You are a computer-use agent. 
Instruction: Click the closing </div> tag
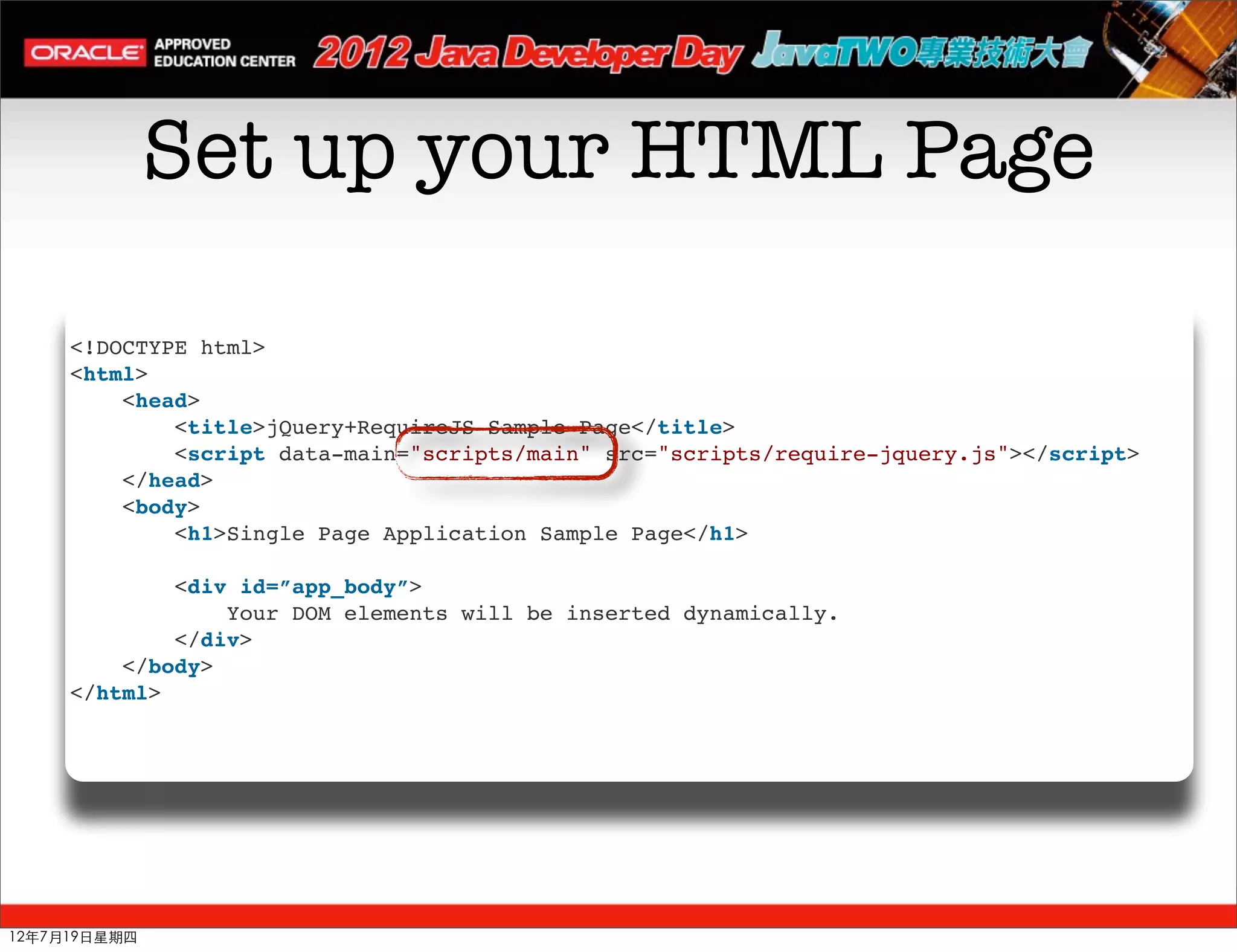(x=213, y=640)
